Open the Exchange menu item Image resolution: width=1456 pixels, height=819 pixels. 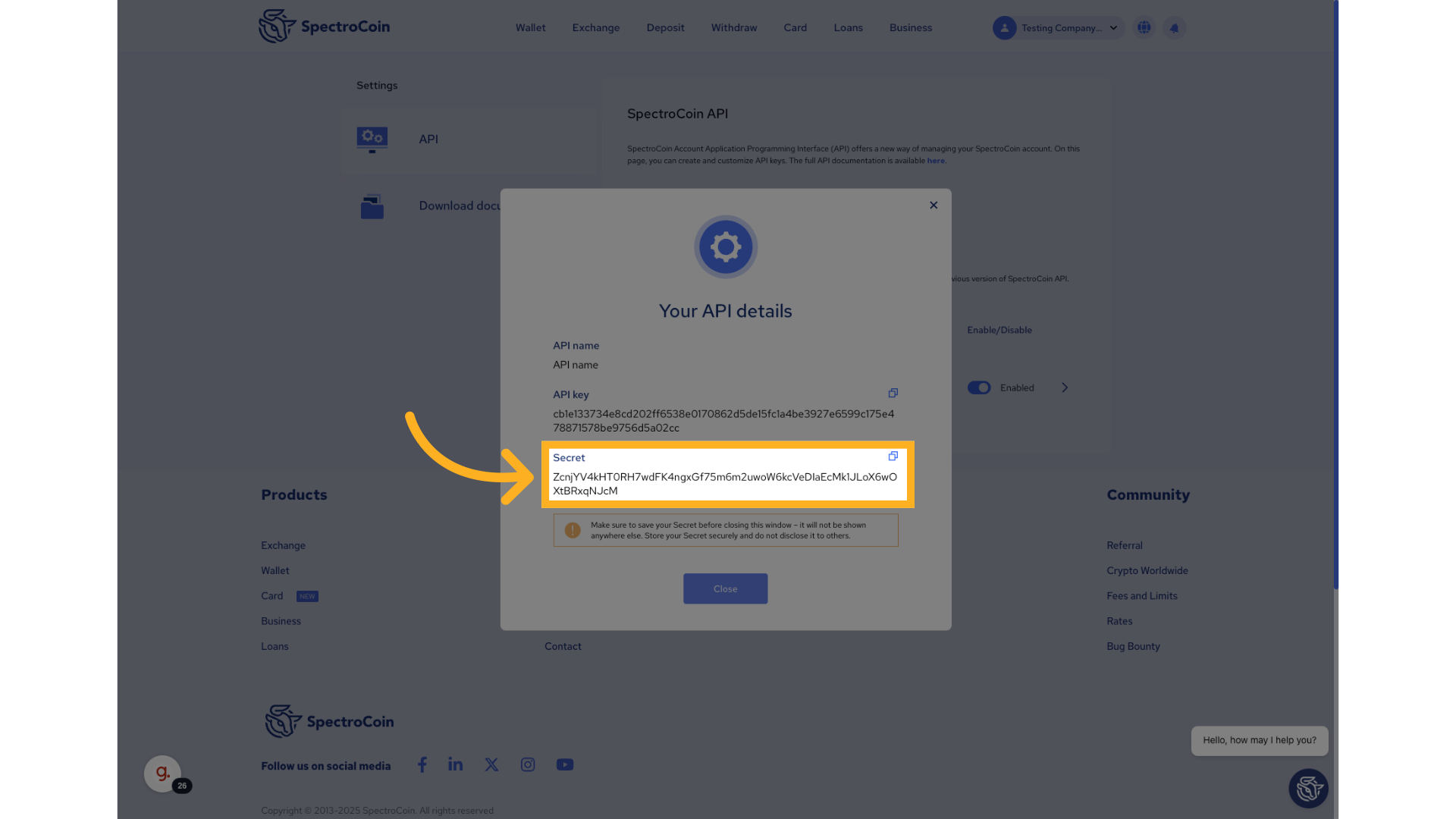(595, 28)
